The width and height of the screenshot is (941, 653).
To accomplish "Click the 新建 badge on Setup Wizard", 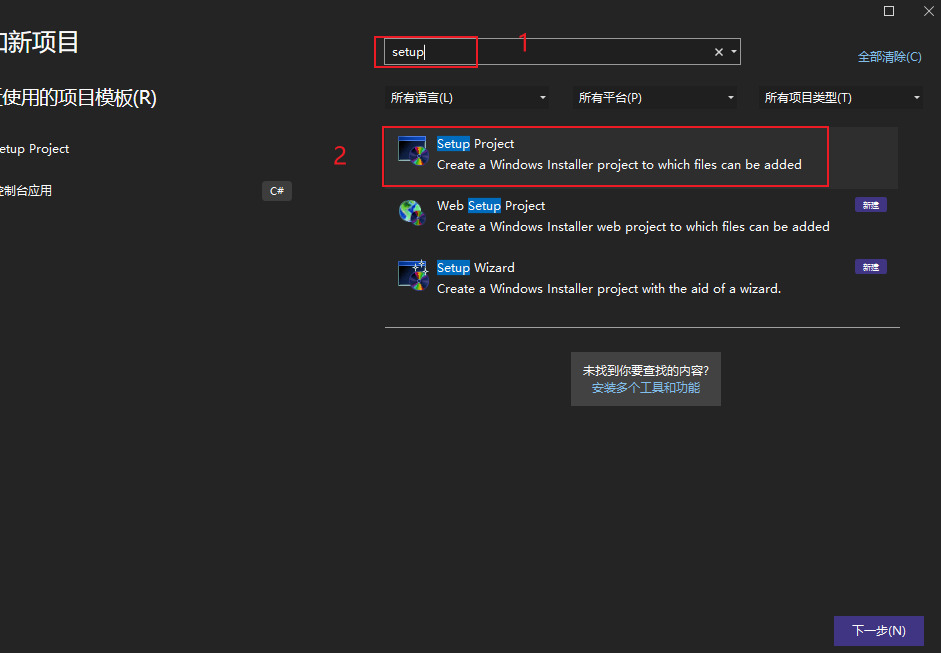I will click(x=870, y=267).
